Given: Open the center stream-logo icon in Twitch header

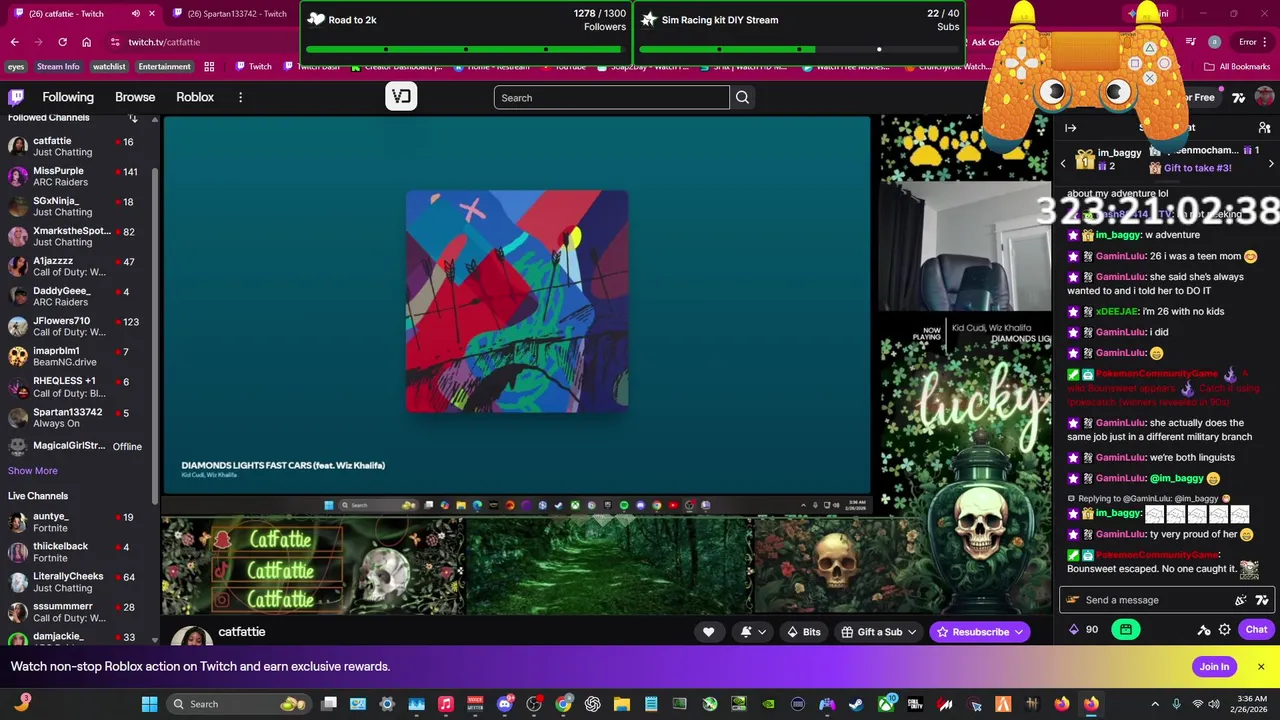Looking at the screenshot, I should pos(401,97).
